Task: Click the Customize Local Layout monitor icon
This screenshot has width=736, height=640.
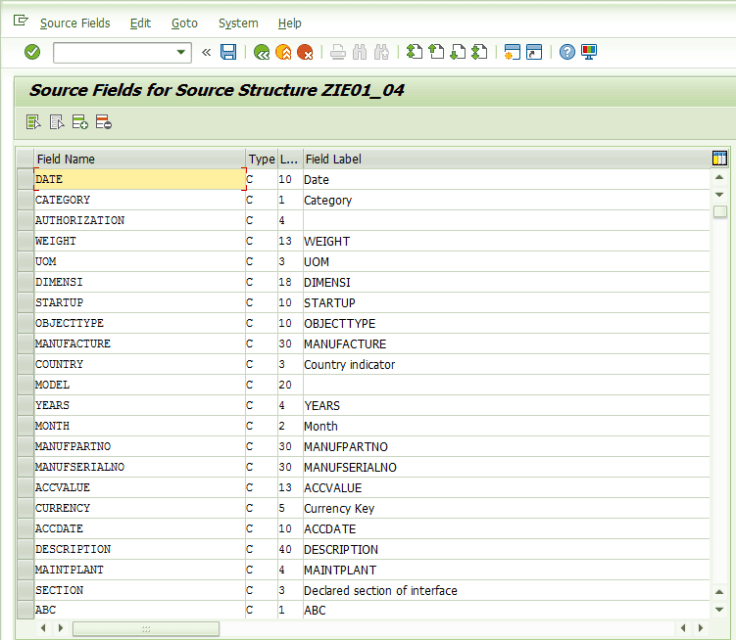Action: [x=589, y=52]
